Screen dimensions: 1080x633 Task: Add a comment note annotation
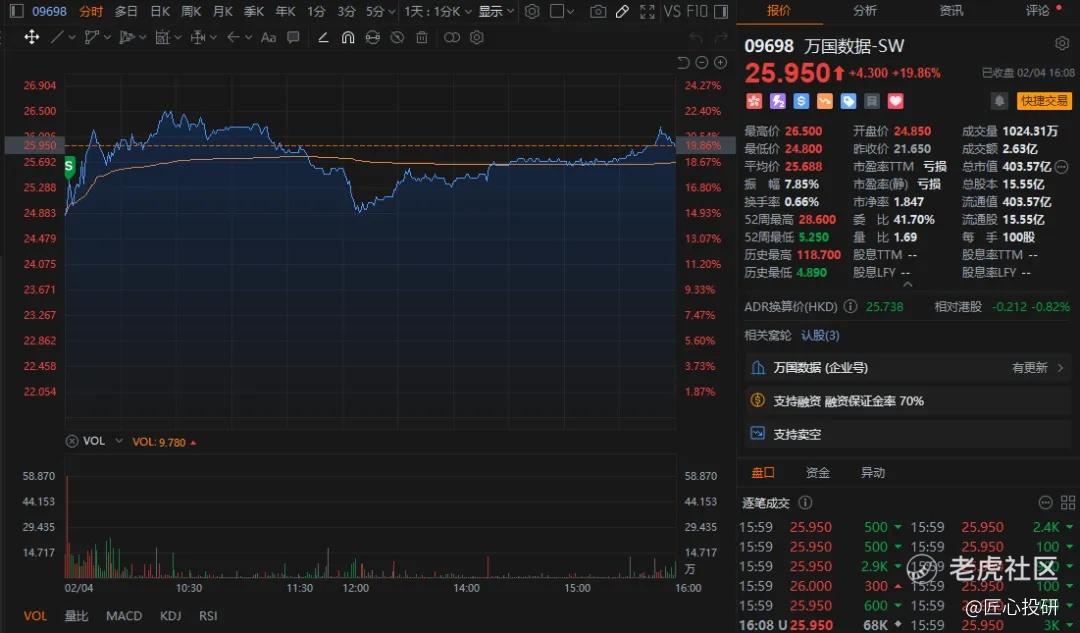(293, 37)
